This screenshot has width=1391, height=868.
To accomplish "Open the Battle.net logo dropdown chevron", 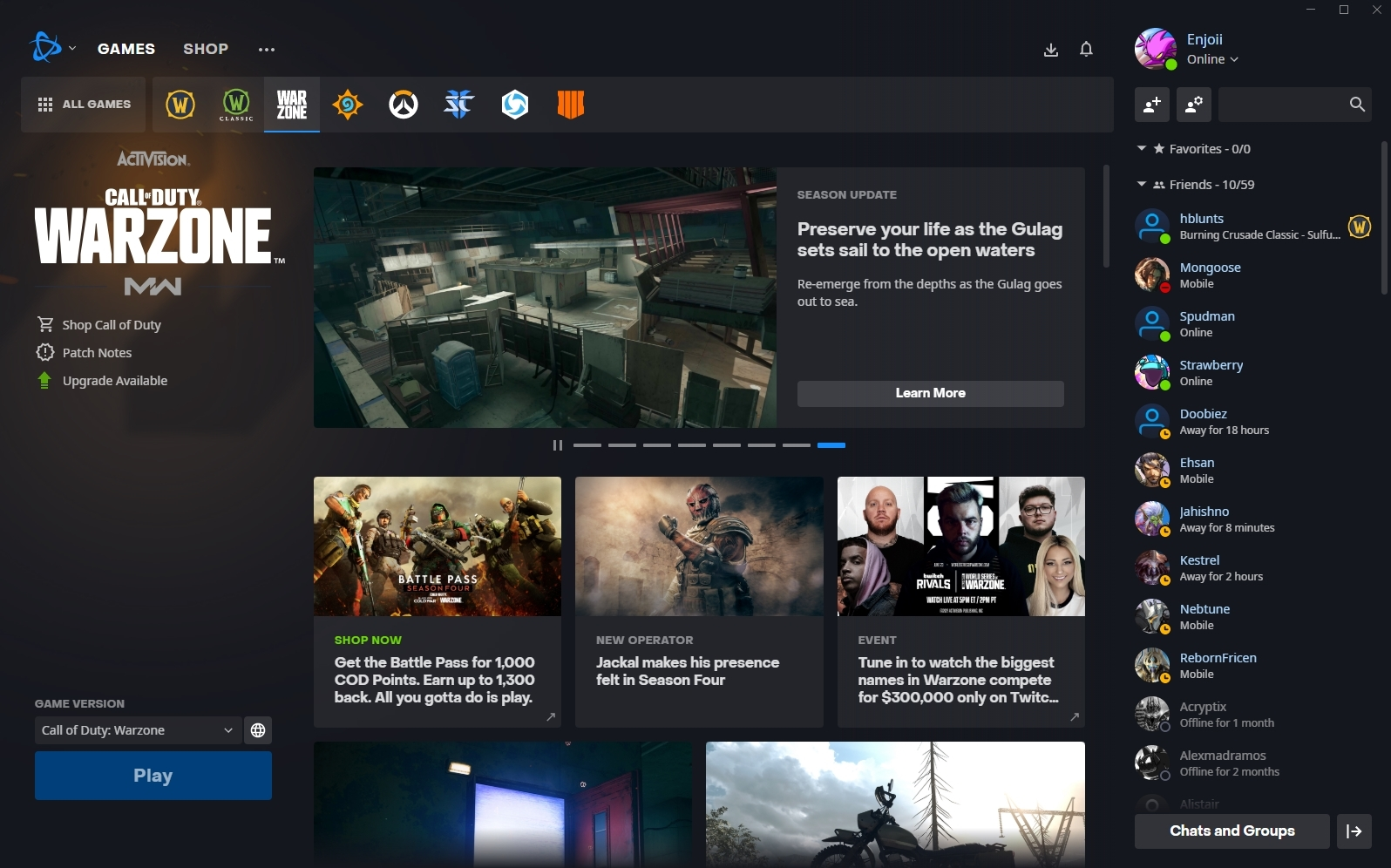I will tap(72, 49).
